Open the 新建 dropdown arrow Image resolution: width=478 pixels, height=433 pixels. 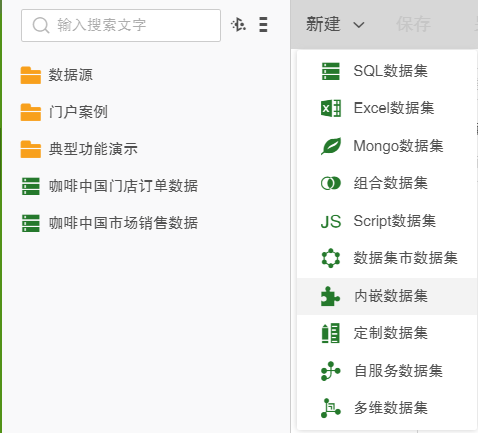tap(359, 25)
